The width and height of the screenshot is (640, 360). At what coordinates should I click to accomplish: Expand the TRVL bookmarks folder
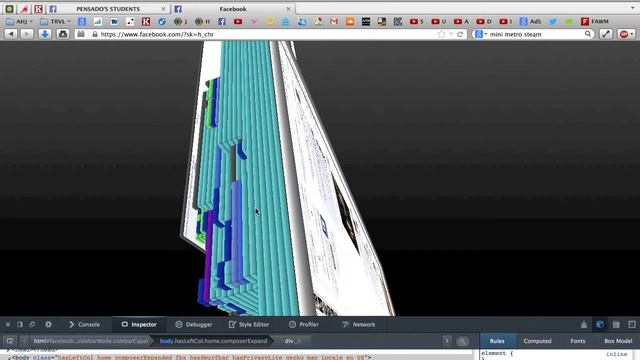click(55, 21)
